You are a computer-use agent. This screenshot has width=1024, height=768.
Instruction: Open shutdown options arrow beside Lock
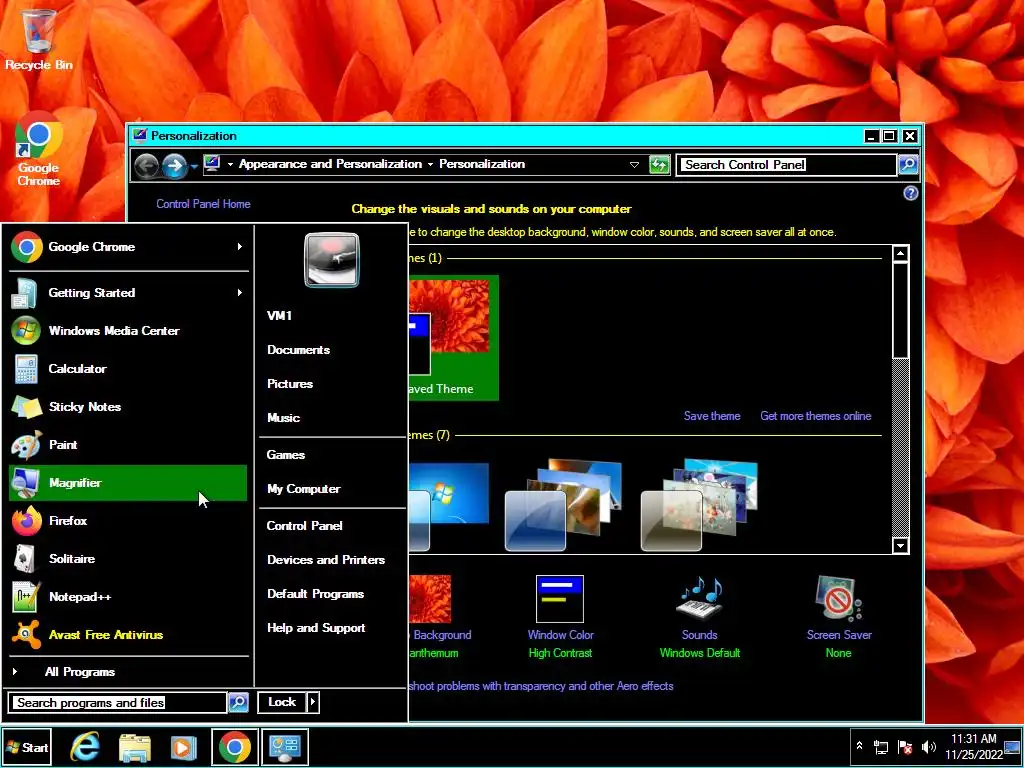tap(313, 702)
